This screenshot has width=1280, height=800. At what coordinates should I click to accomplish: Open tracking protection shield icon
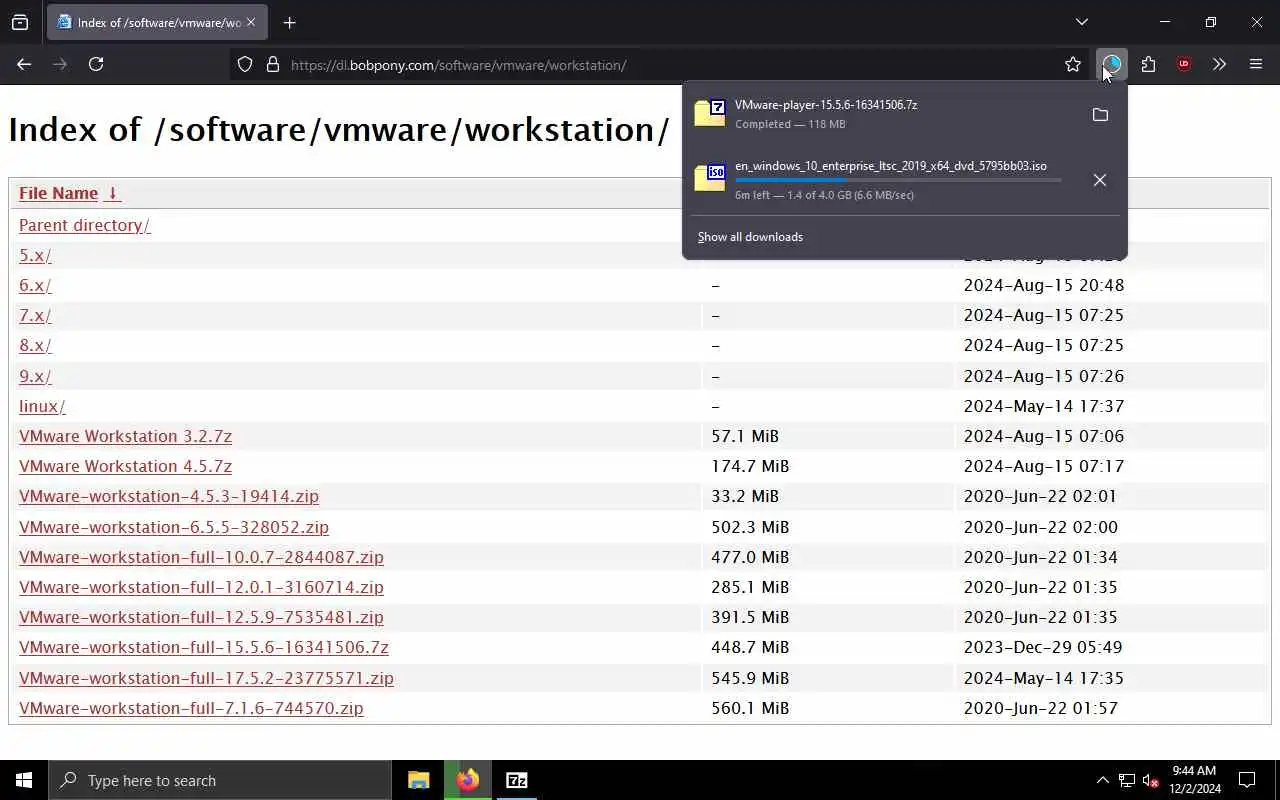coord(245,65)
